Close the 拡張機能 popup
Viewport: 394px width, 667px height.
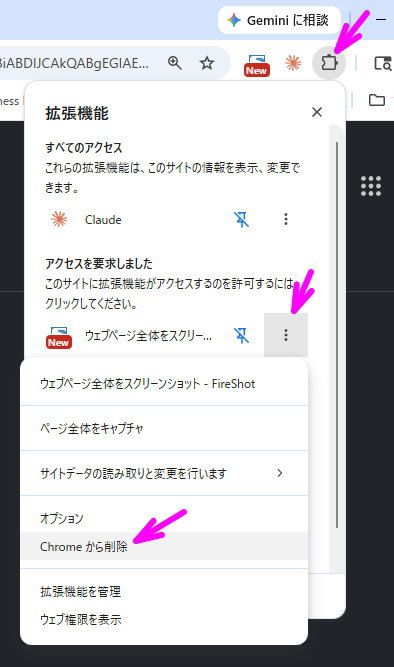317,112
